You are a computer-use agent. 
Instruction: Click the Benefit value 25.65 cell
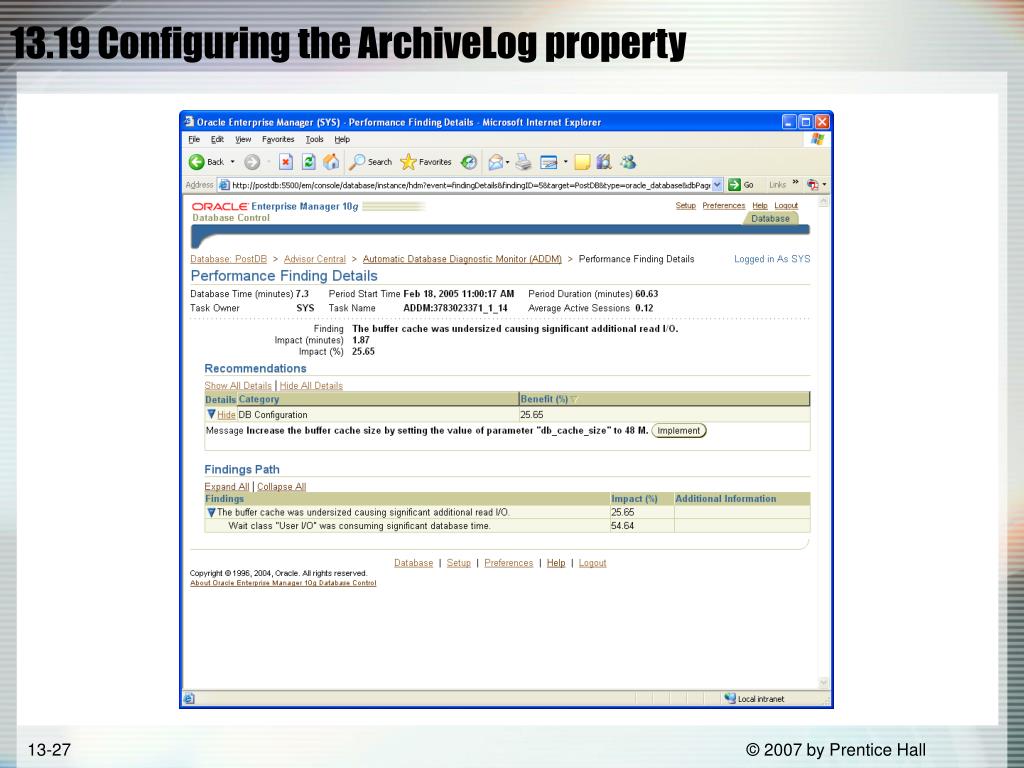(664, 415)
